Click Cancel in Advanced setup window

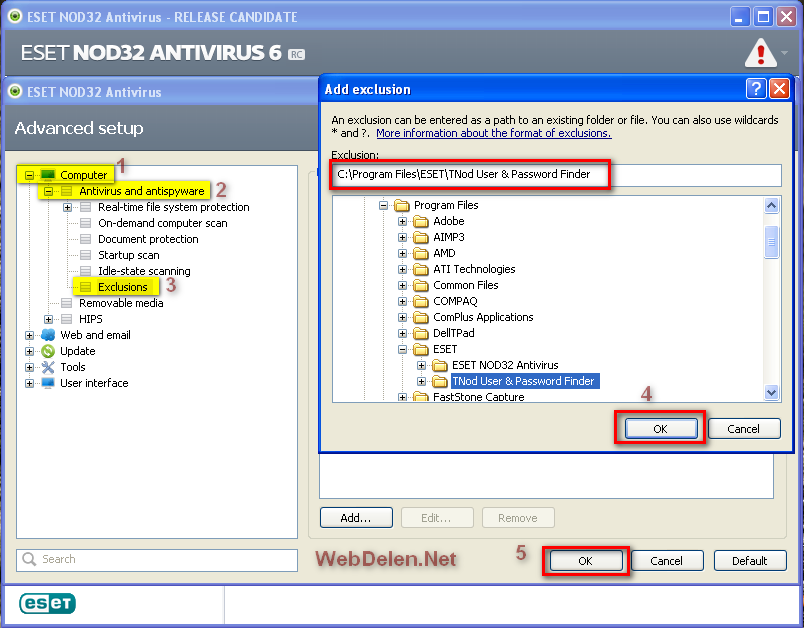(x=667, y=561)
